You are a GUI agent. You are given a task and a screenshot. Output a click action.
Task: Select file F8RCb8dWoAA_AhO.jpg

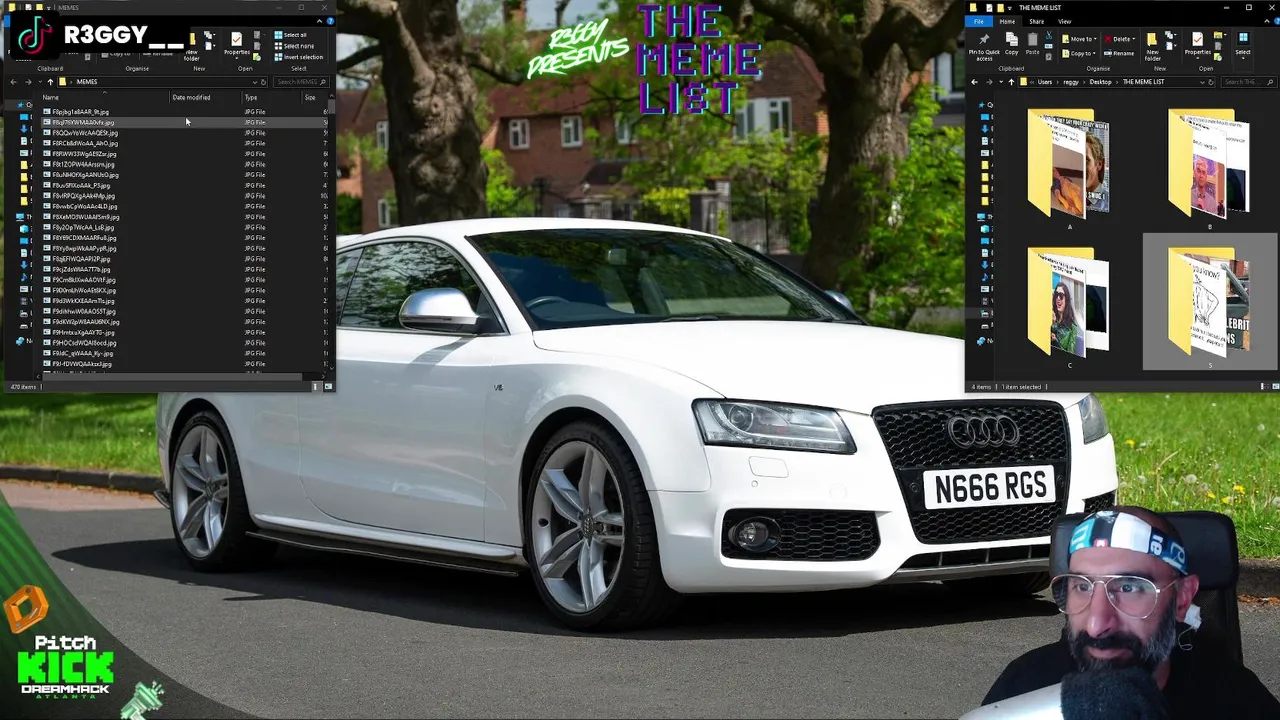82,143
